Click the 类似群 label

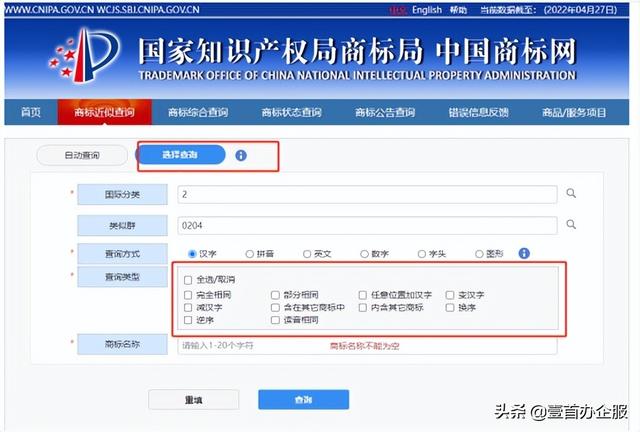122,225
